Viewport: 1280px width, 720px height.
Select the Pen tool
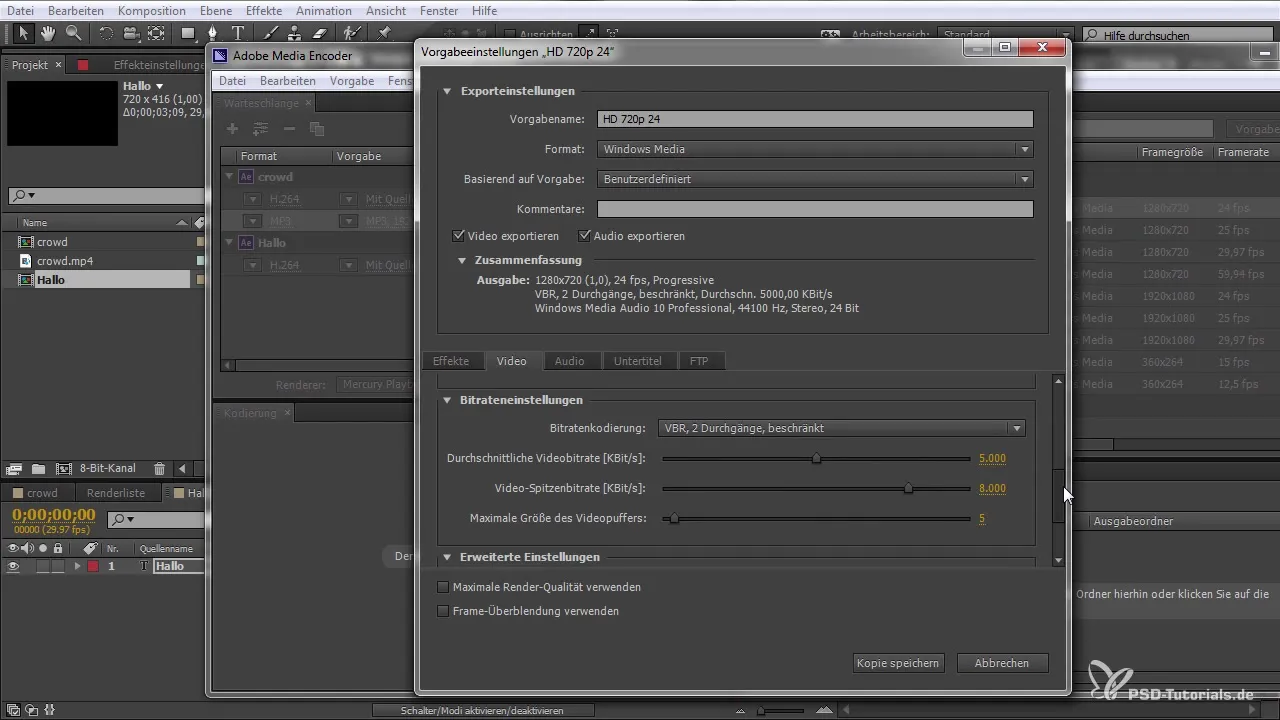click(x=213, y=33)
